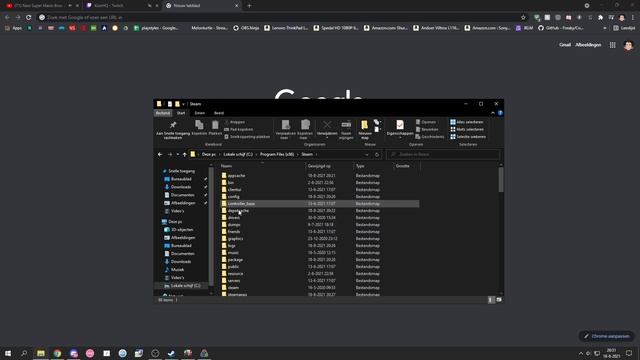Viewport: 640px width, 360px height.
Task: Click the Explorer refresh button
Action: 377,154
